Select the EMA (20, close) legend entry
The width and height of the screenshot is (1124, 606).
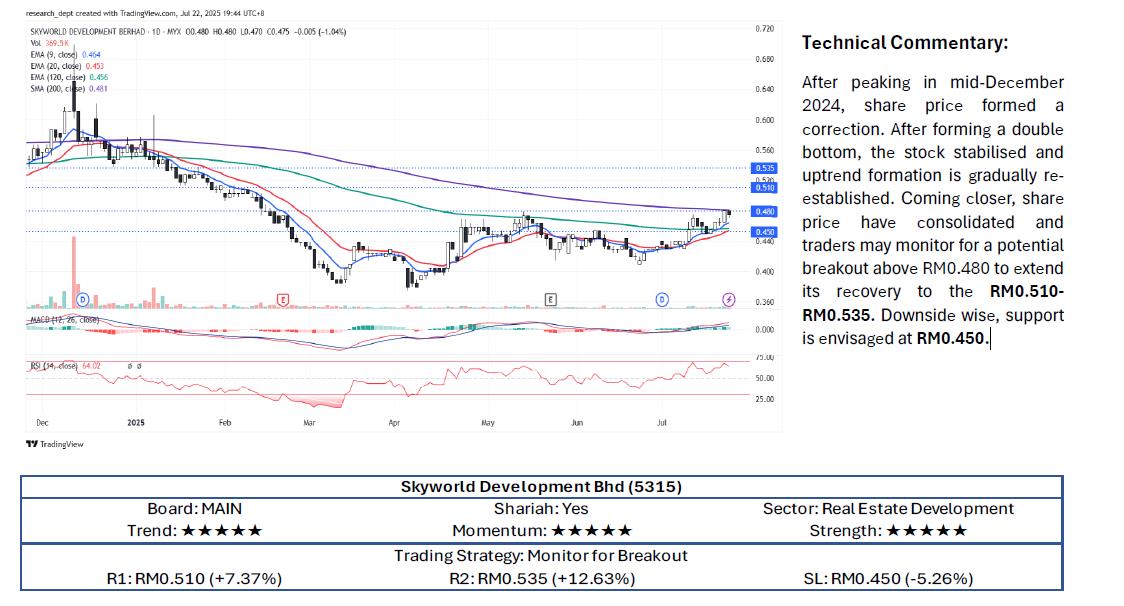point(67,66)
